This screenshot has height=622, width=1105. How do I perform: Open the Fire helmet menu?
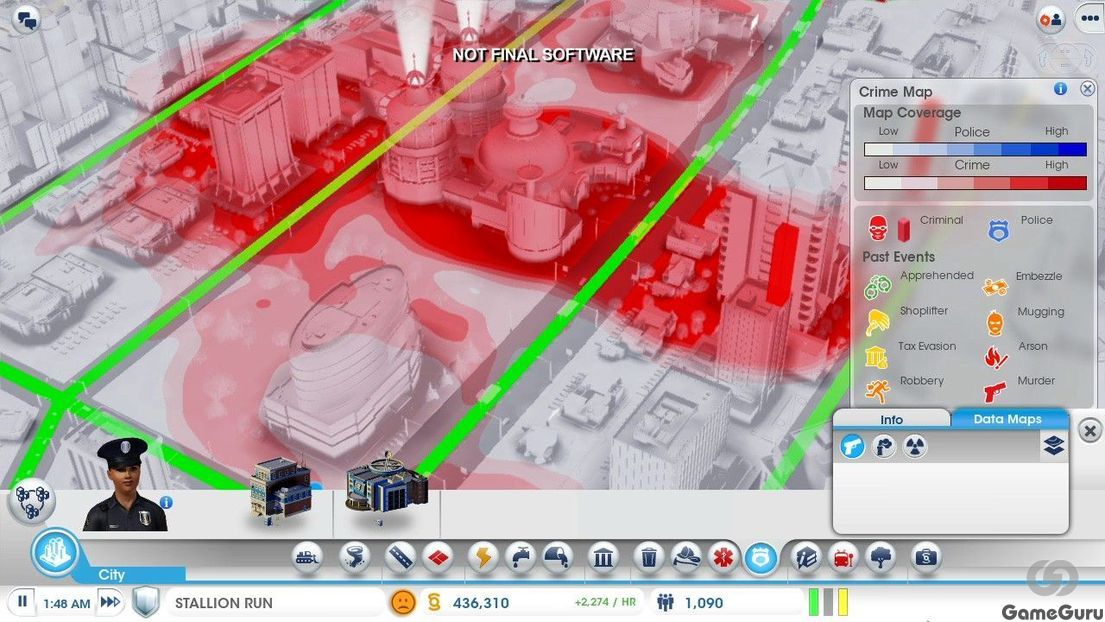point(686,558)
